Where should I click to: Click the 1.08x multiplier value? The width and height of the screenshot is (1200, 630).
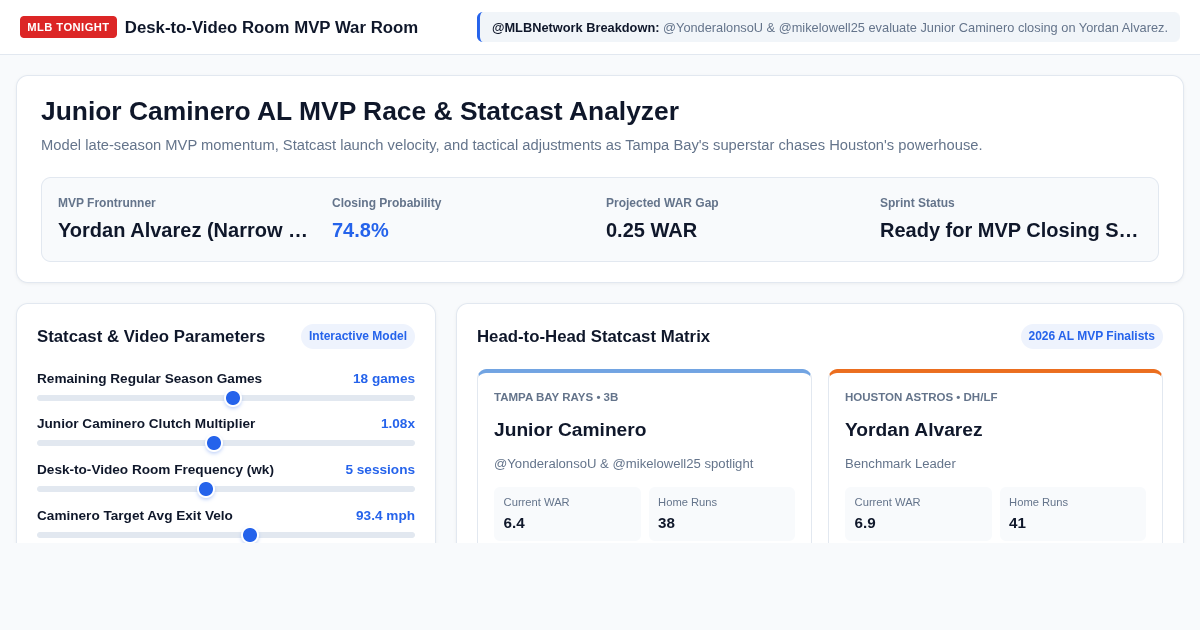coord(398,424)
